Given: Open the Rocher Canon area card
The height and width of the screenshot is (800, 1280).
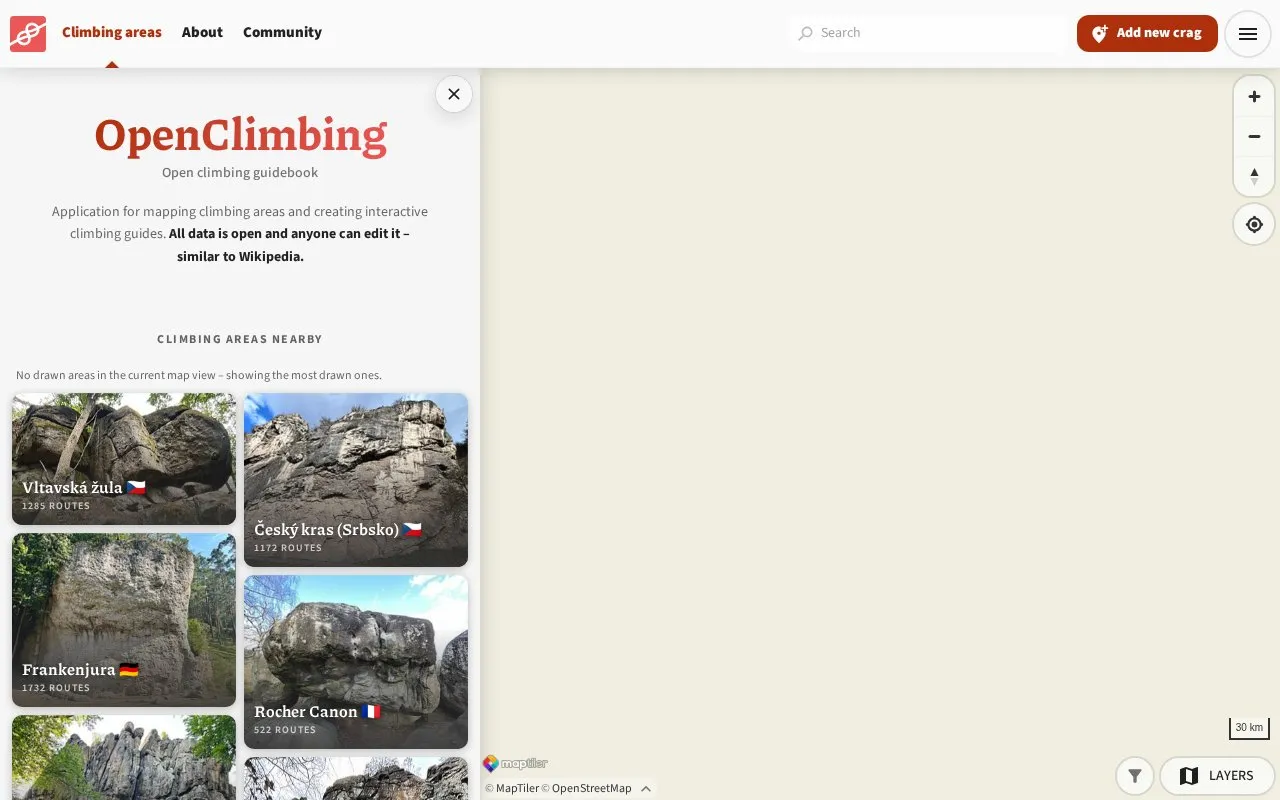Looking at the screenshot, I should [356, 662].
